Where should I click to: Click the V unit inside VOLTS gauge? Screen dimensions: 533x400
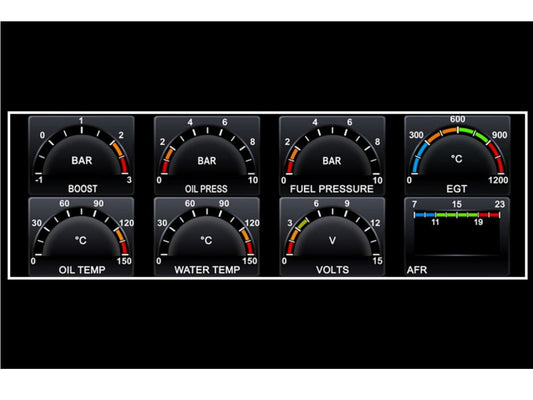pos(332,241)
